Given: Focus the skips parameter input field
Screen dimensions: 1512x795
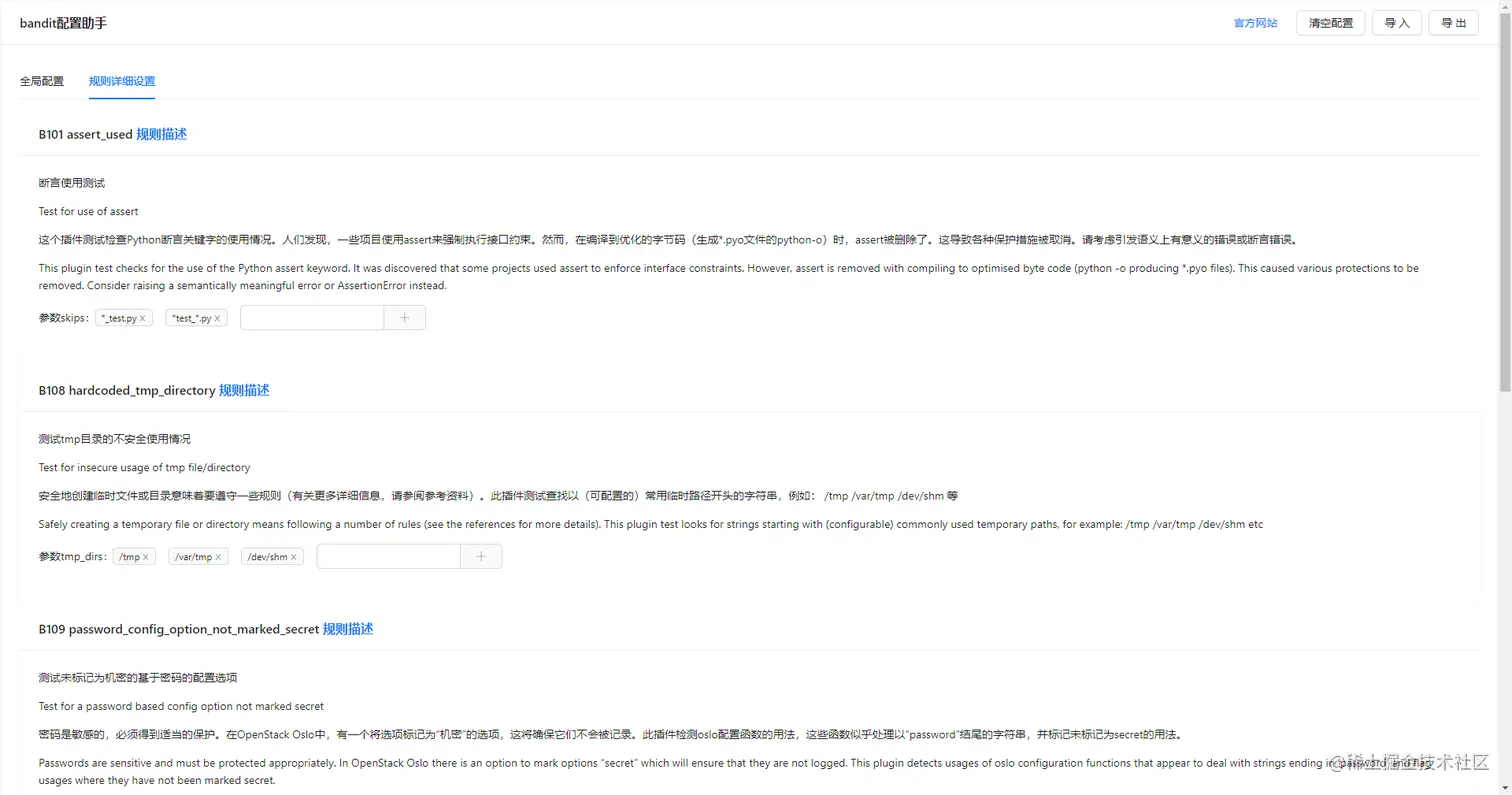Looking at the screenshot, I should (x=312, y=318).
